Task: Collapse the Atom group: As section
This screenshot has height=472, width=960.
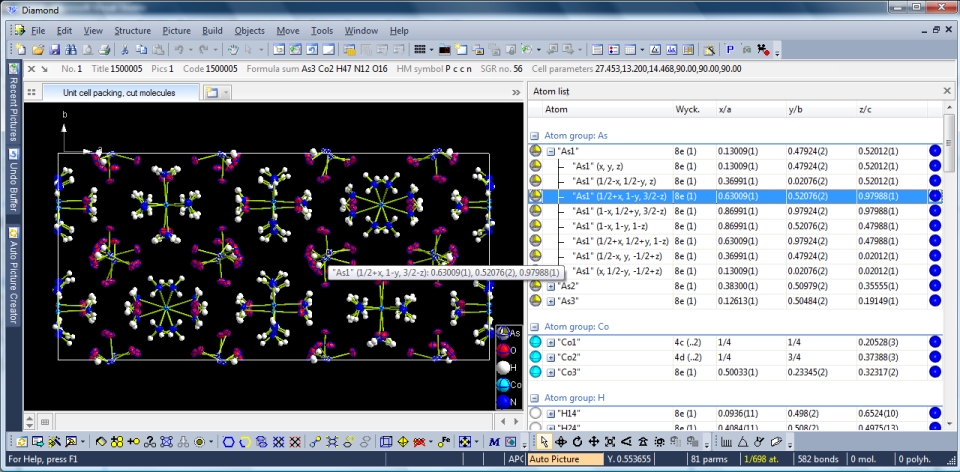Action: [534, 135]
